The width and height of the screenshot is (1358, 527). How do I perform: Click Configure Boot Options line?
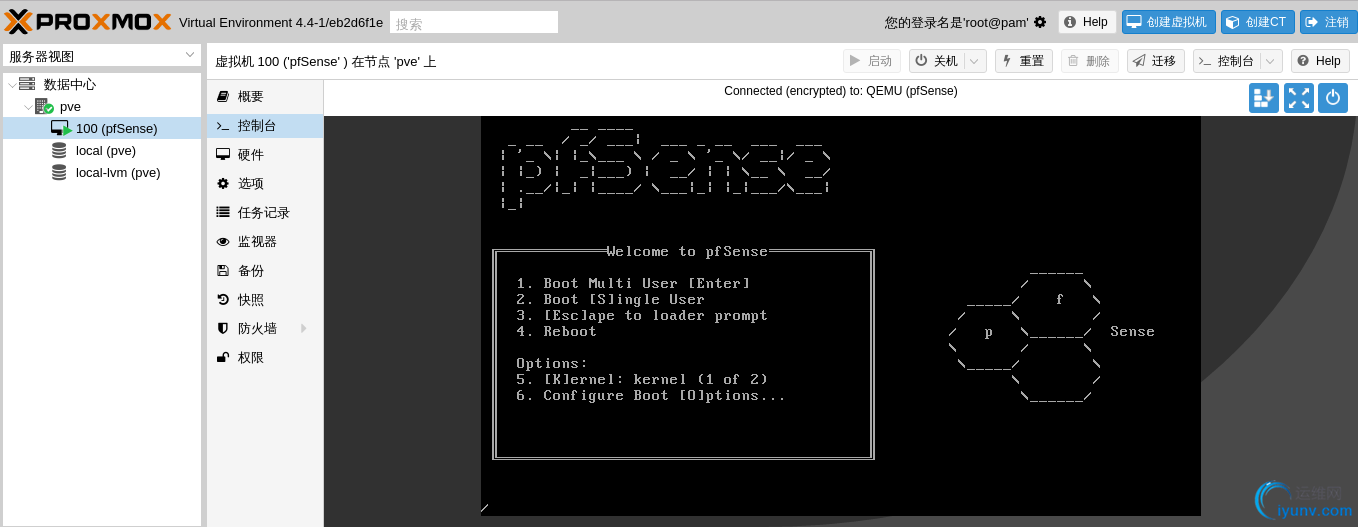click(651, 396)
